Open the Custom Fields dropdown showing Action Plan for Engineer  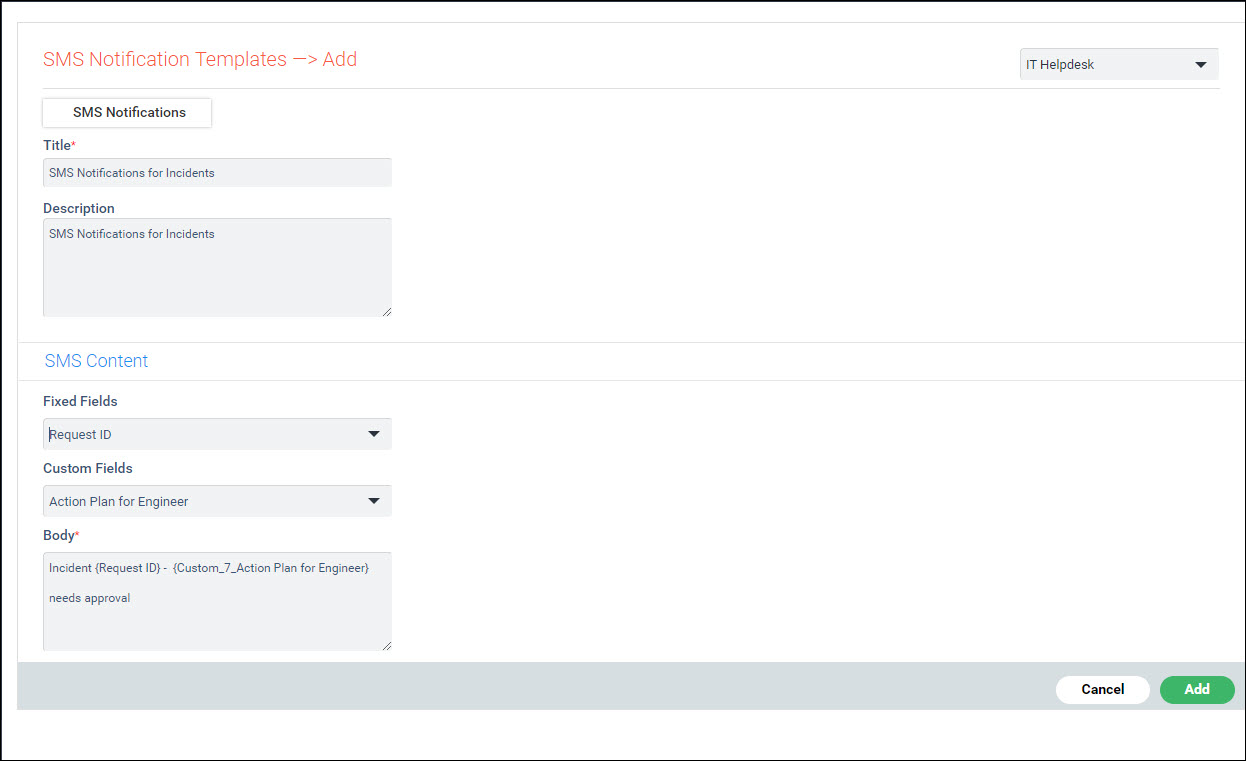point(217,500)
